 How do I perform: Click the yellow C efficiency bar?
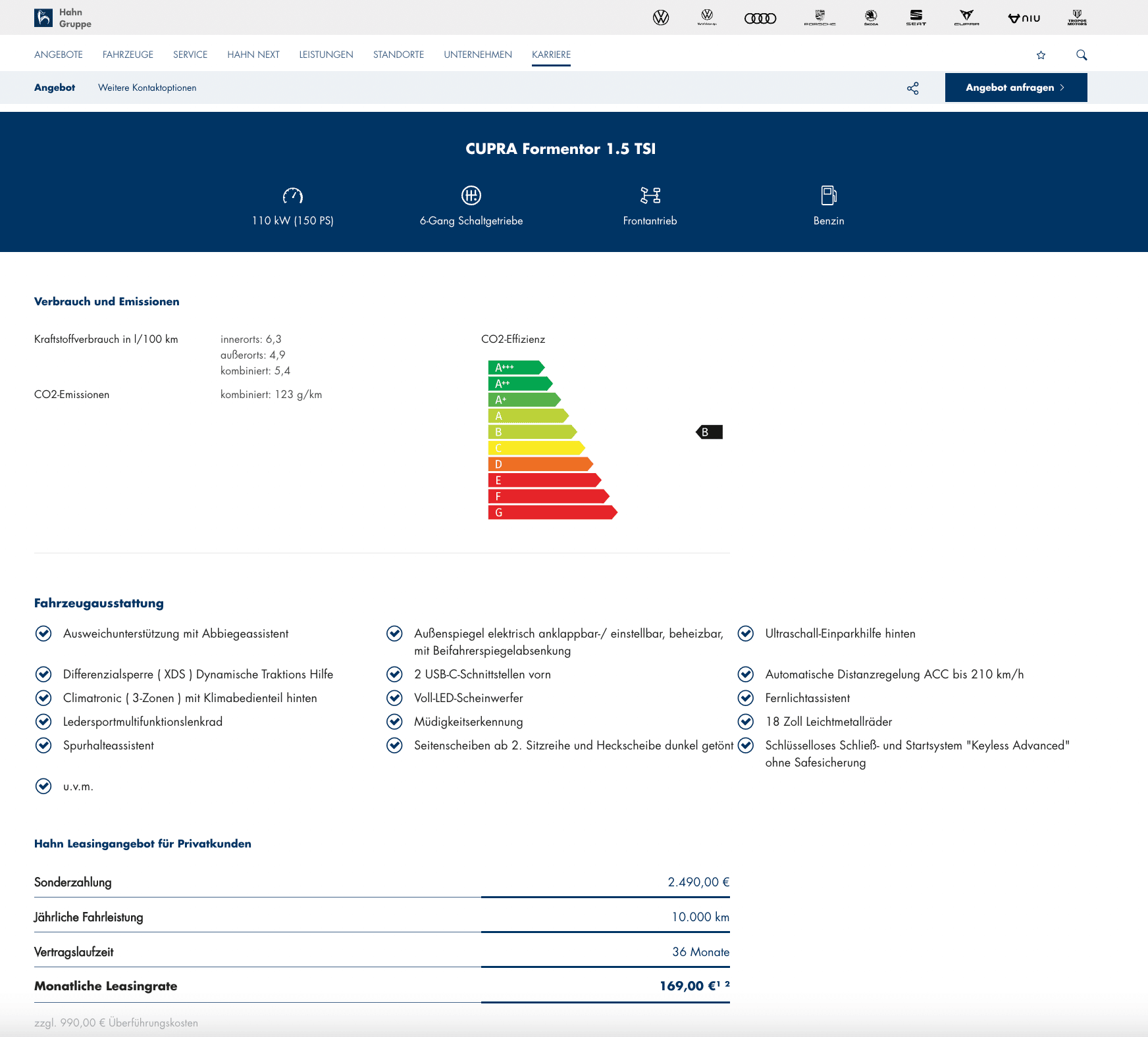tap(536, 448)
